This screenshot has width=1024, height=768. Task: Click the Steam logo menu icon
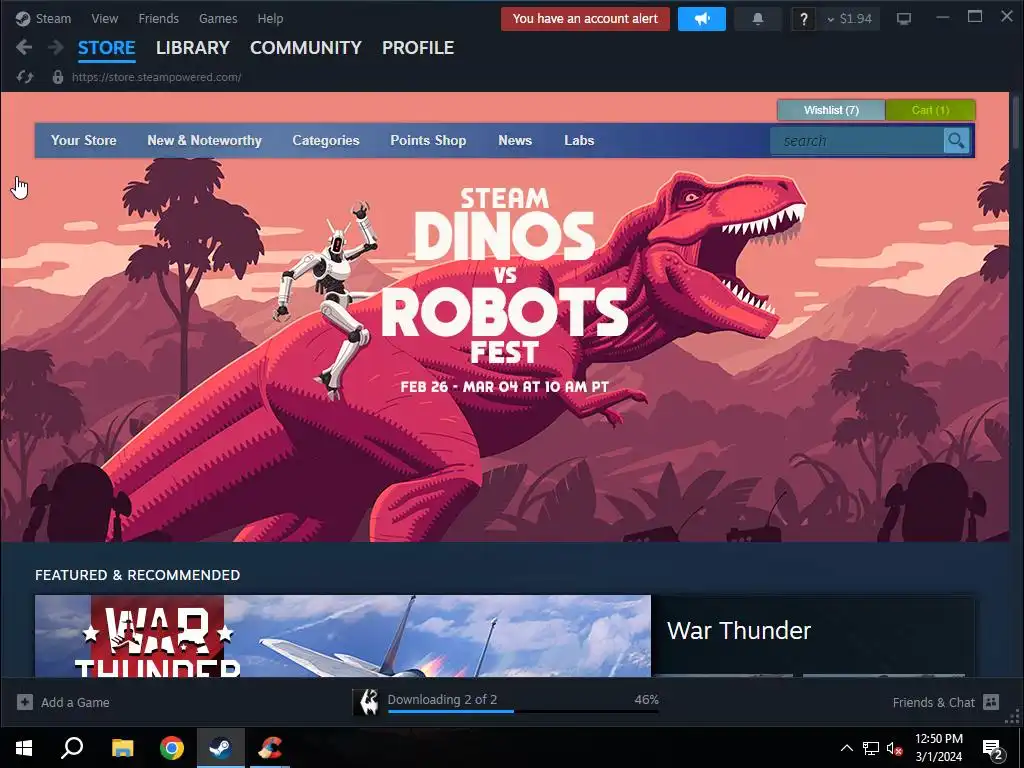click(23, 18)
